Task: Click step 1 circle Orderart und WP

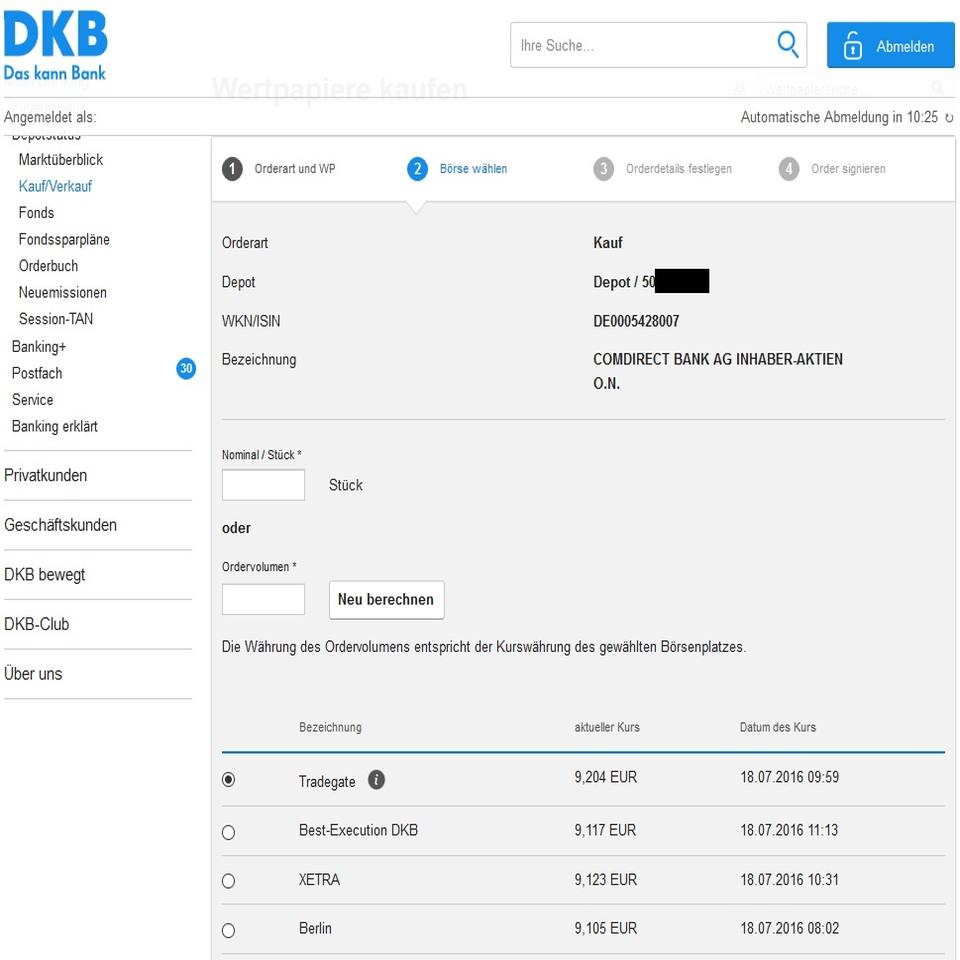Action: pyautogui.click(x=232, y=169)
